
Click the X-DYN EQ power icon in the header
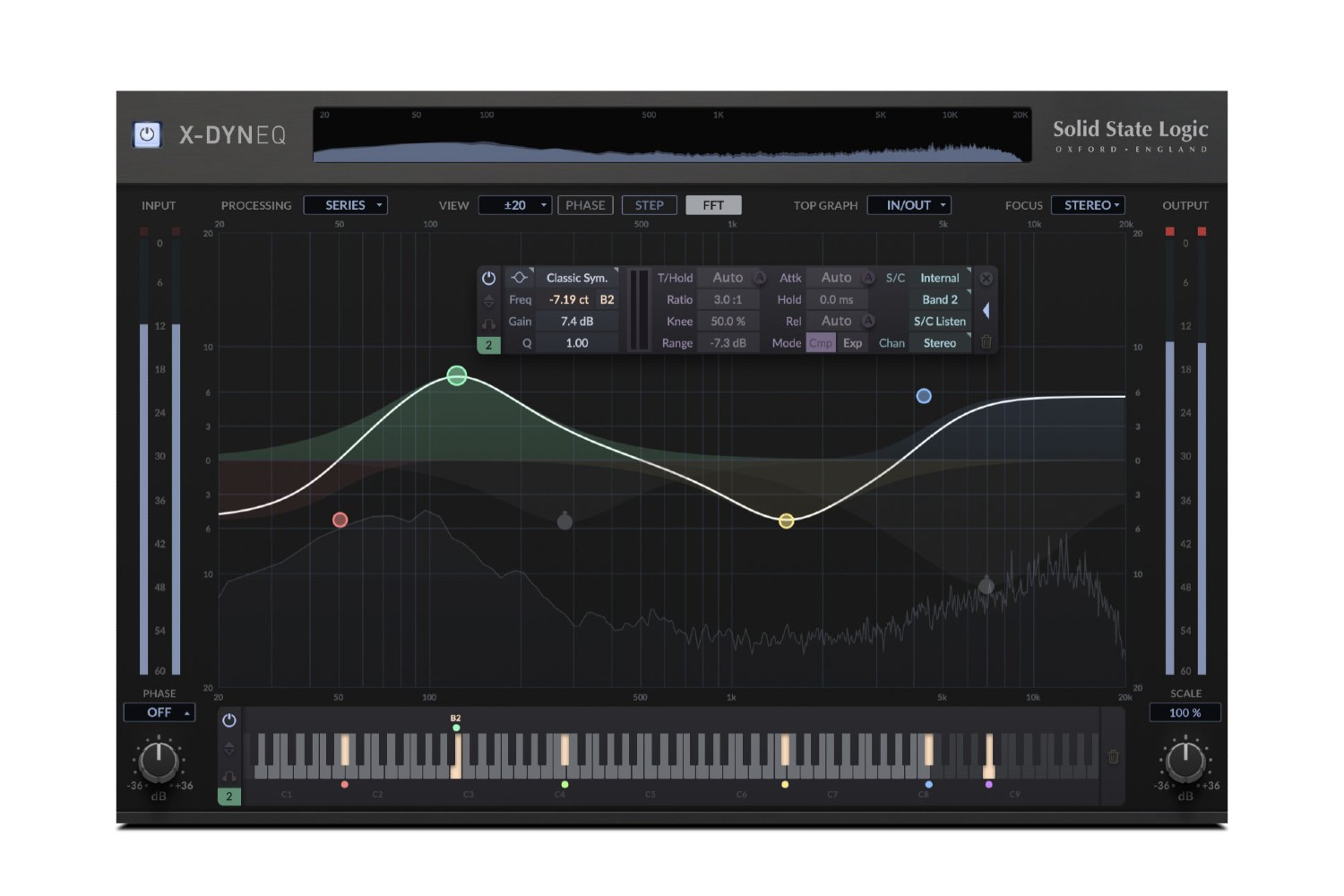click(x=146, y=134)
